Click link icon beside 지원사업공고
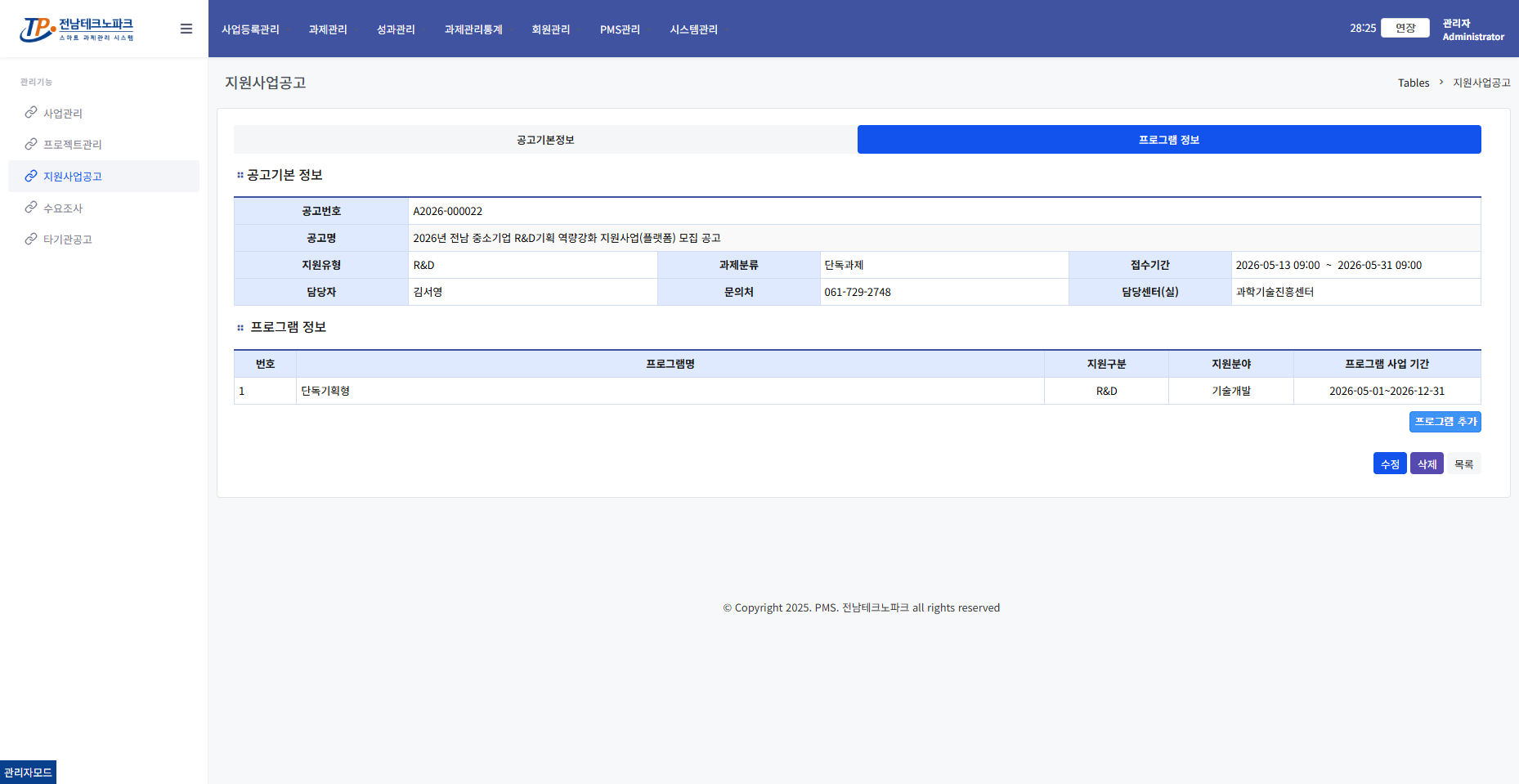 [x=31, y=176]
